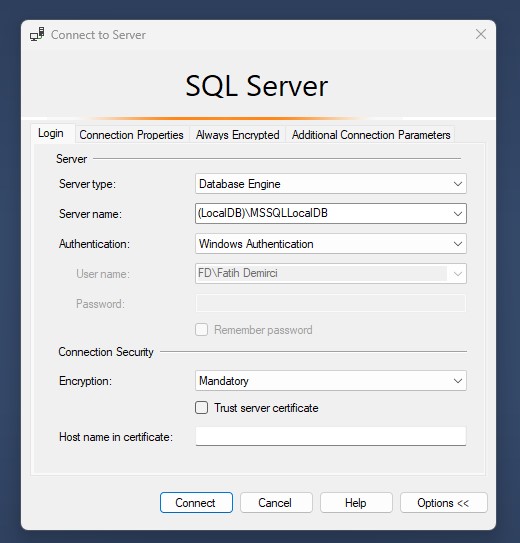The image size is (520, 543).
Task: Enable the Trust server certificate checkbox
Action: pos(201,408)
